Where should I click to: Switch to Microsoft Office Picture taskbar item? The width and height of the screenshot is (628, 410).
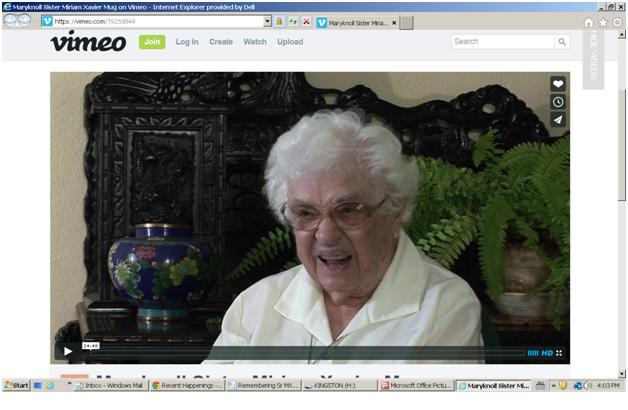(416, 386)
